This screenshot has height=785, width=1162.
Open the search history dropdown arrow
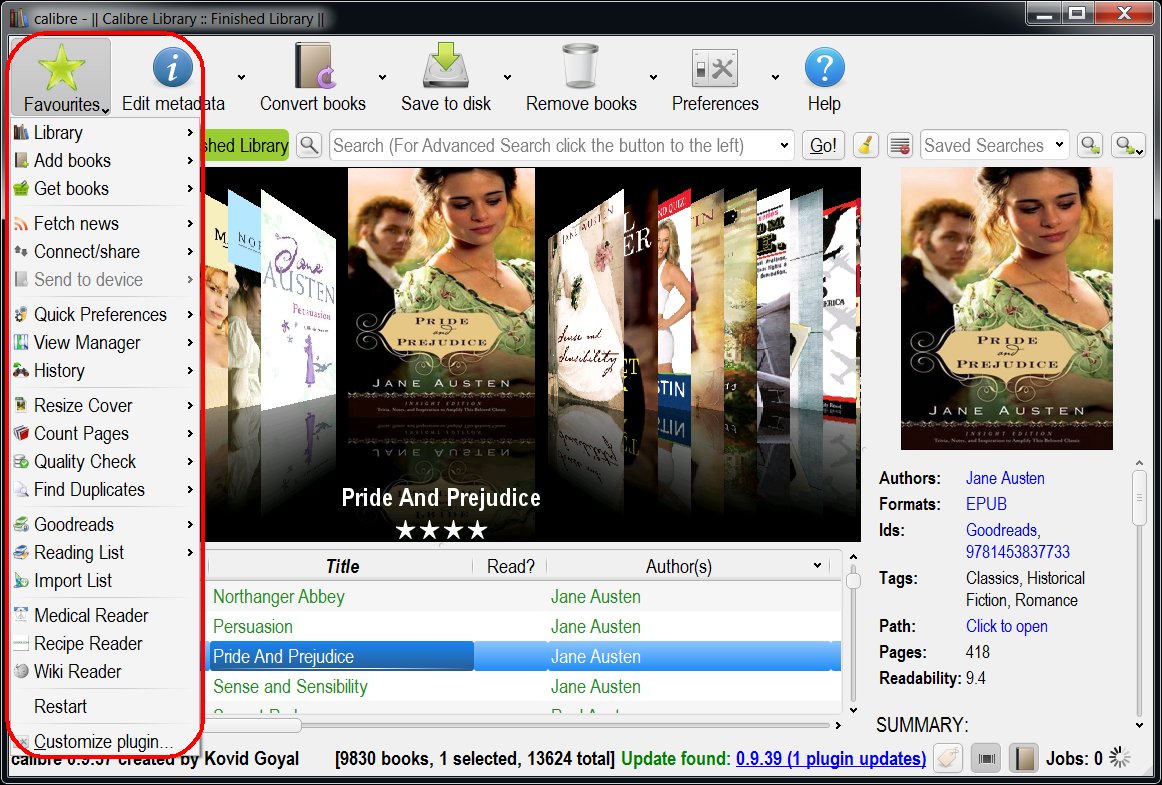[784, 146]
